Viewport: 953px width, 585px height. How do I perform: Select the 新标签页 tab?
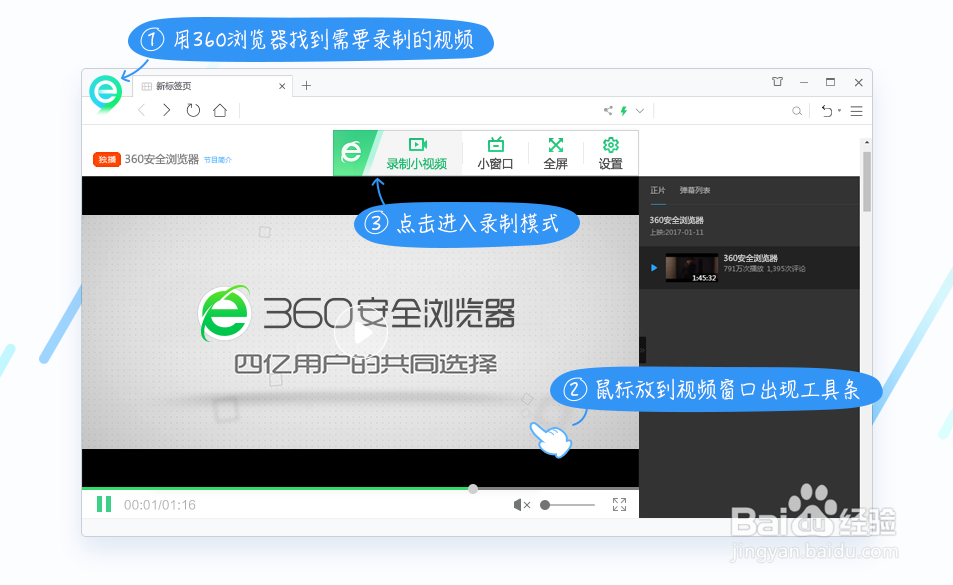click(213, 86)
